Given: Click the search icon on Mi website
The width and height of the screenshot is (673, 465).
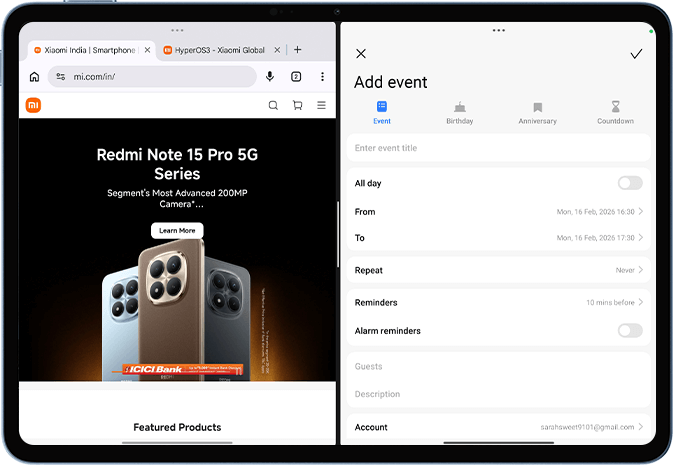Looking at the screenshot, I should coord(273,106).
